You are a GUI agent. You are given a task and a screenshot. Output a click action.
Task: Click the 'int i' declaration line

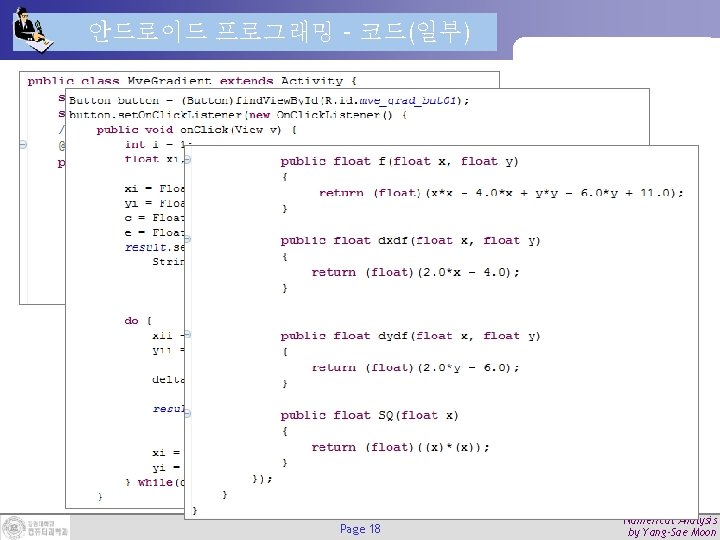(155, 145)
